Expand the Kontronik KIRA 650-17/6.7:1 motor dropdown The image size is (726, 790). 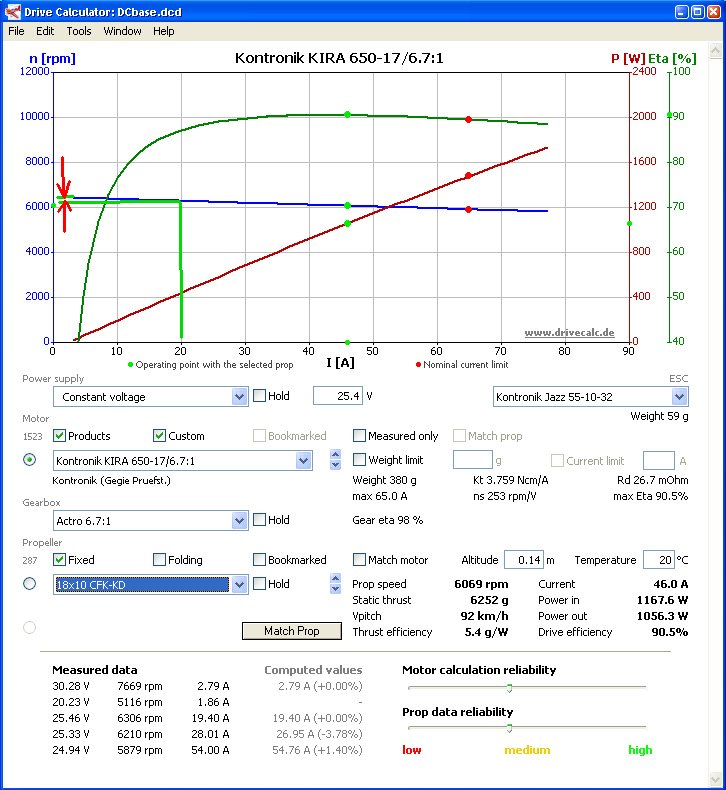point(303,461)
